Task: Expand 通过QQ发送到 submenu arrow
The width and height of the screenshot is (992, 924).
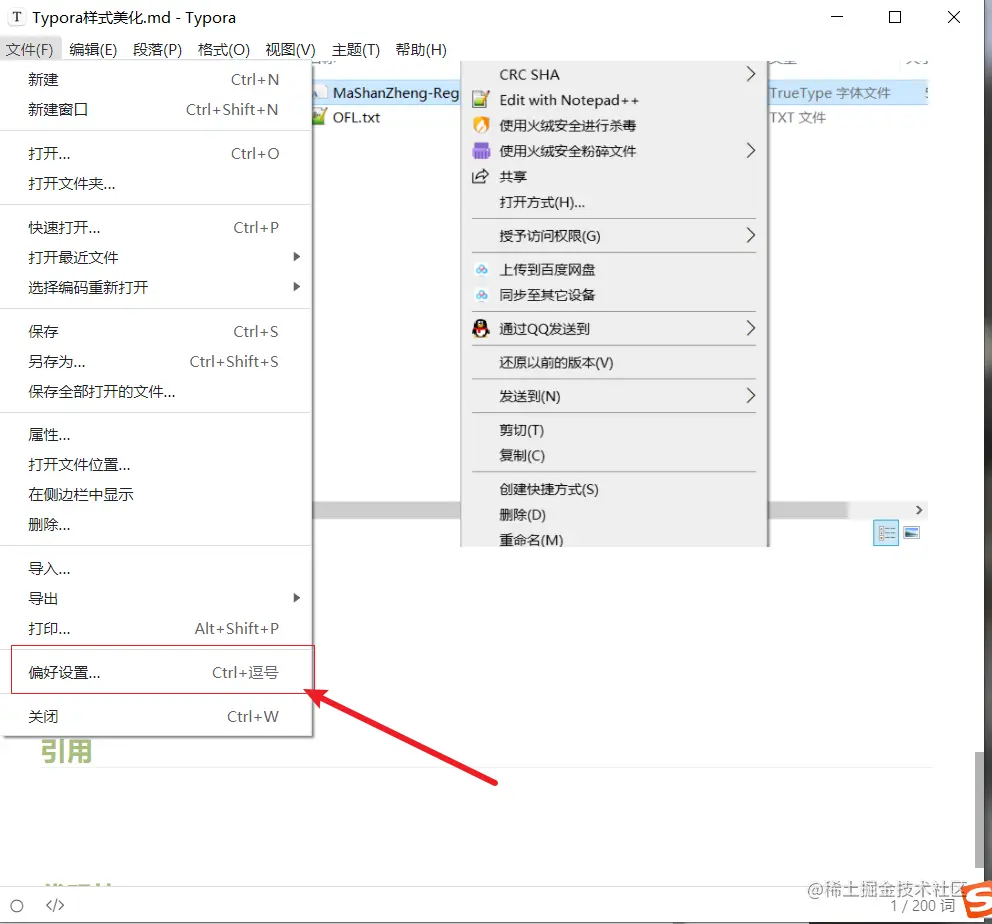Action: point(750,328)
